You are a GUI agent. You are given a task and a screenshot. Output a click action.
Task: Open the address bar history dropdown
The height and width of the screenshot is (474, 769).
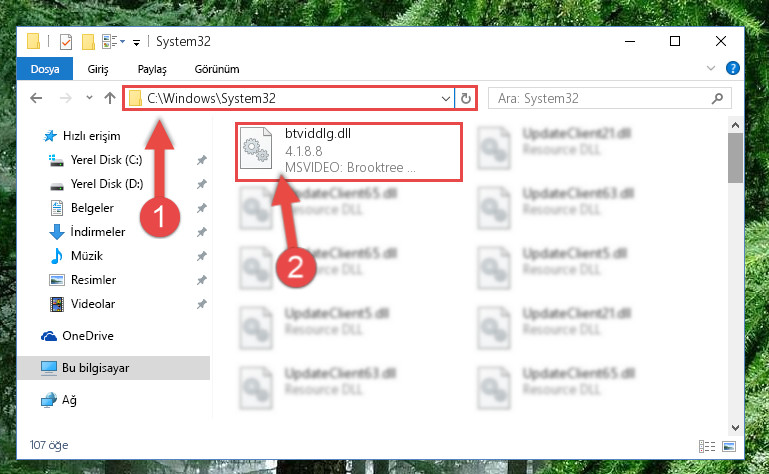pos(445,99)
